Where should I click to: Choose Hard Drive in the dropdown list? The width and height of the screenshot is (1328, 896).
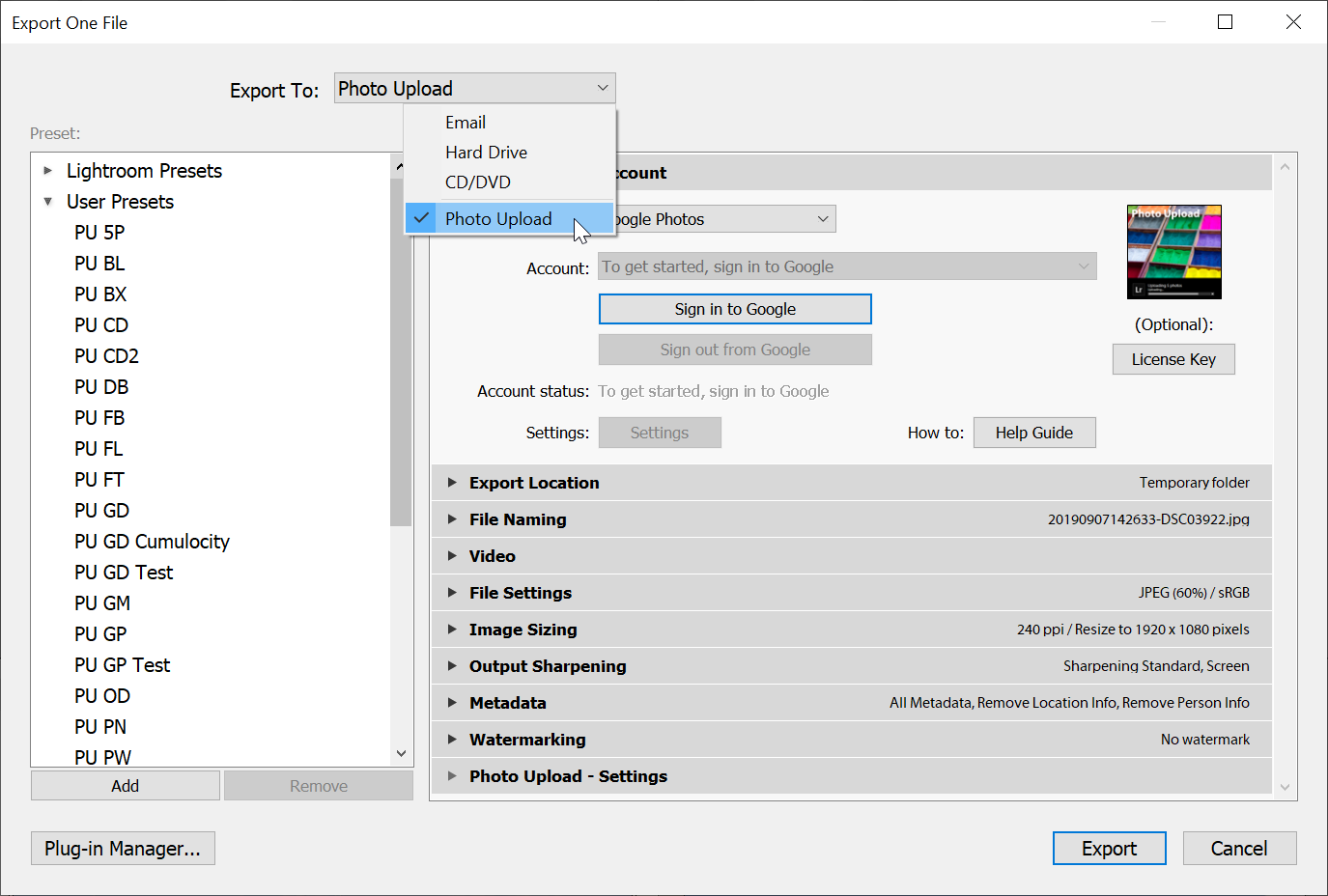click(x=486, y=153)
